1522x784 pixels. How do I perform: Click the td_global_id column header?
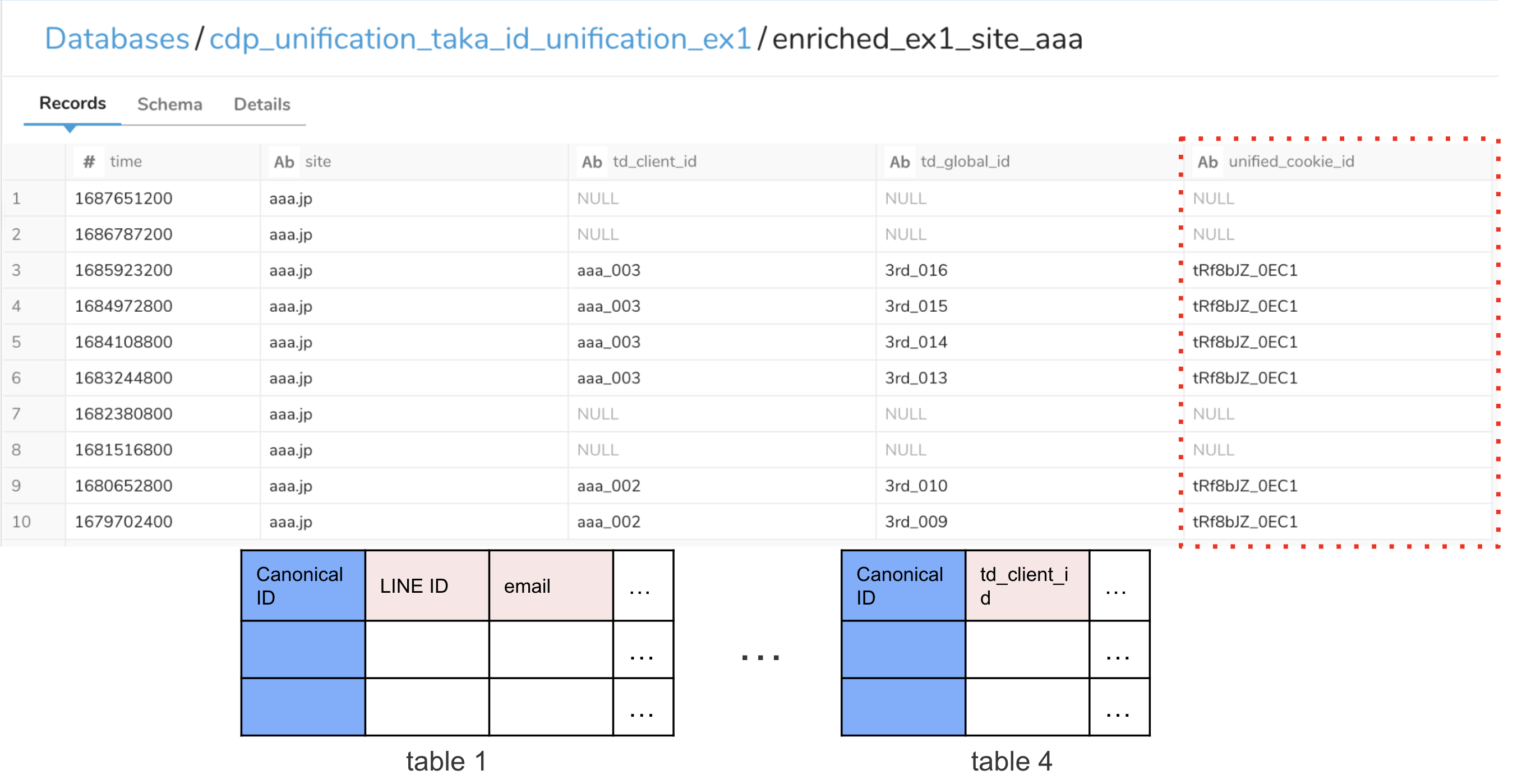[965, 162]
